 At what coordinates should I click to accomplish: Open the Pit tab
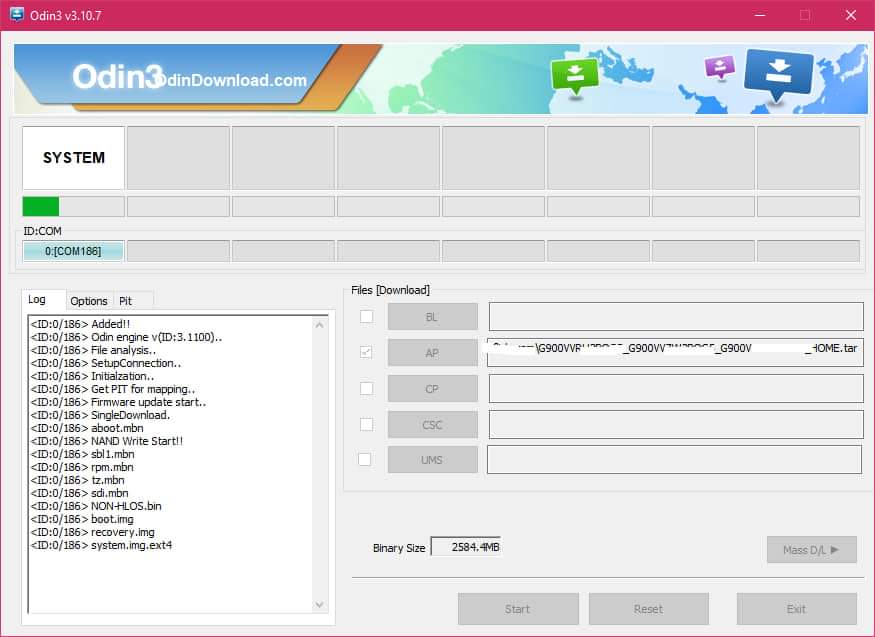tap(133, 301)
